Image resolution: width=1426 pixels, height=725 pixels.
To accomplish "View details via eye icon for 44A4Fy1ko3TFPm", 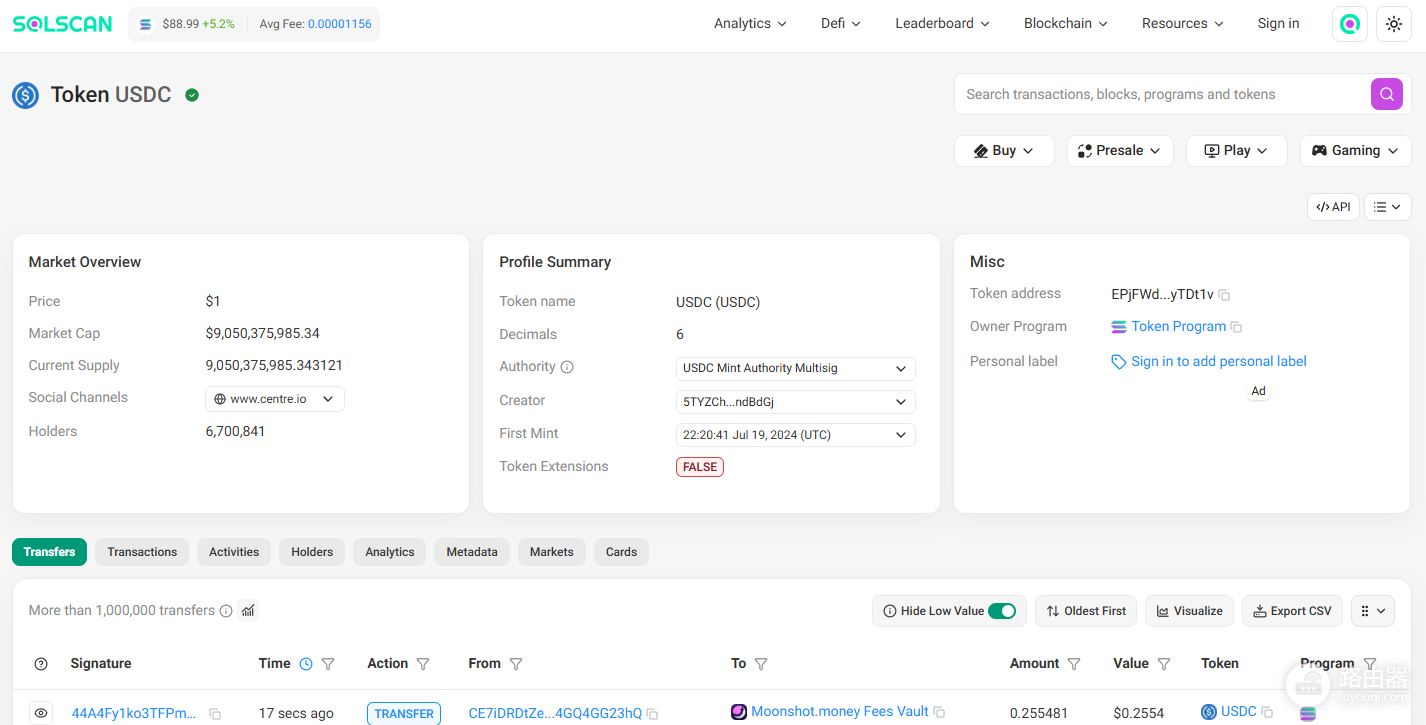I will click(41, 713).
